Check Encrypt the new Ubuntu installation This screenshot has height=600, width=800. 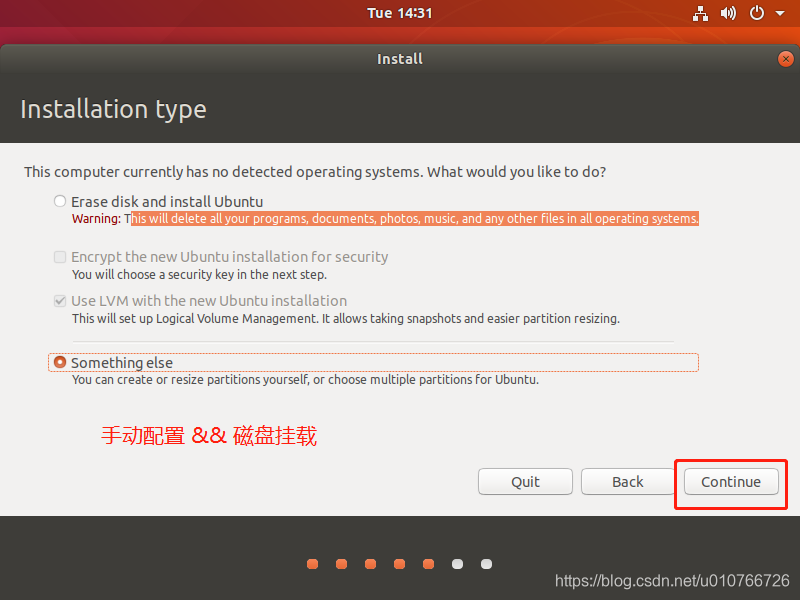pos(60,257)
